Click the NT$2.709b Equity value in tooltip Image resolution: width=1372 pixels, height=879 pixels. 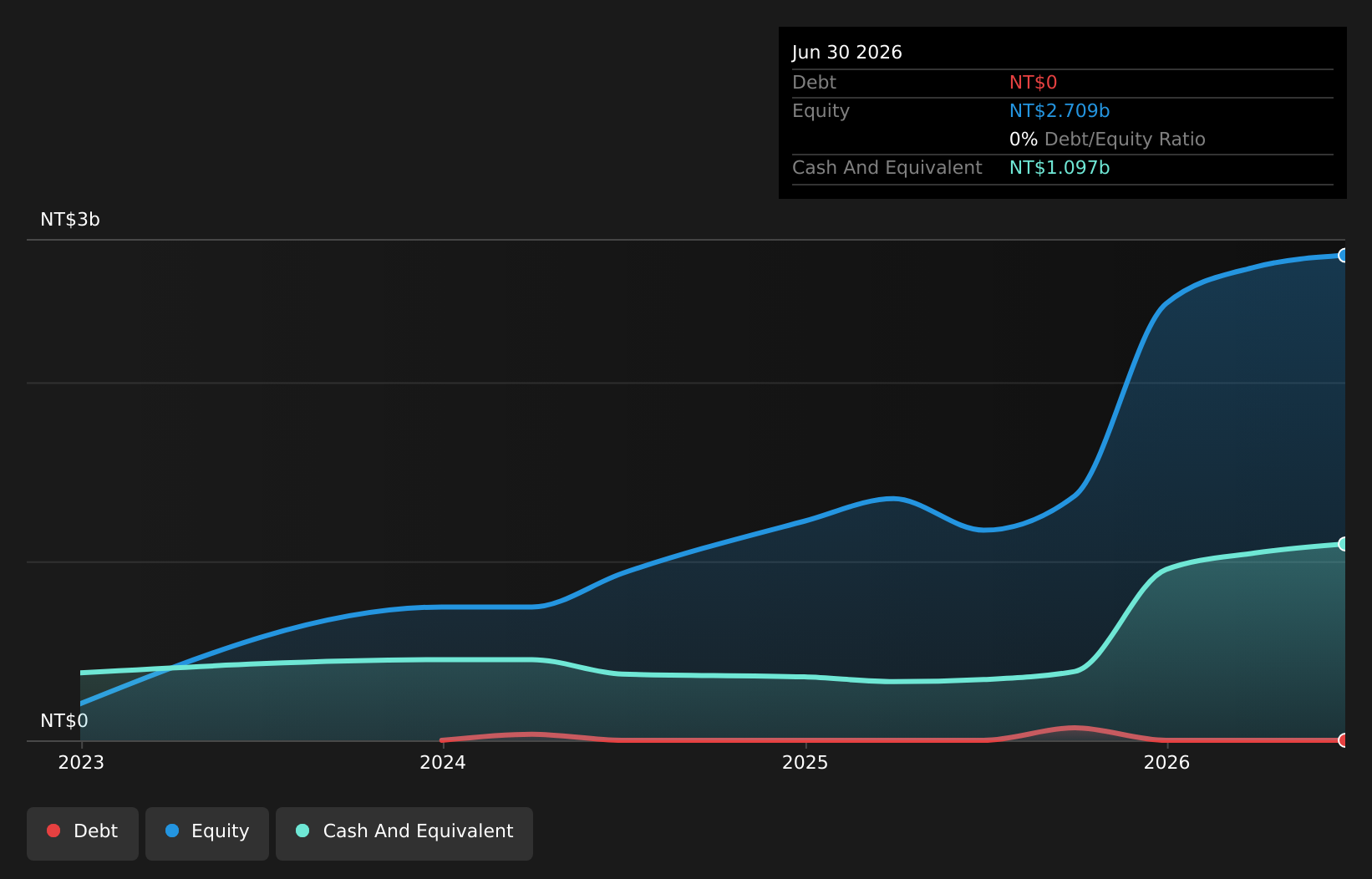click(1059, 111)
